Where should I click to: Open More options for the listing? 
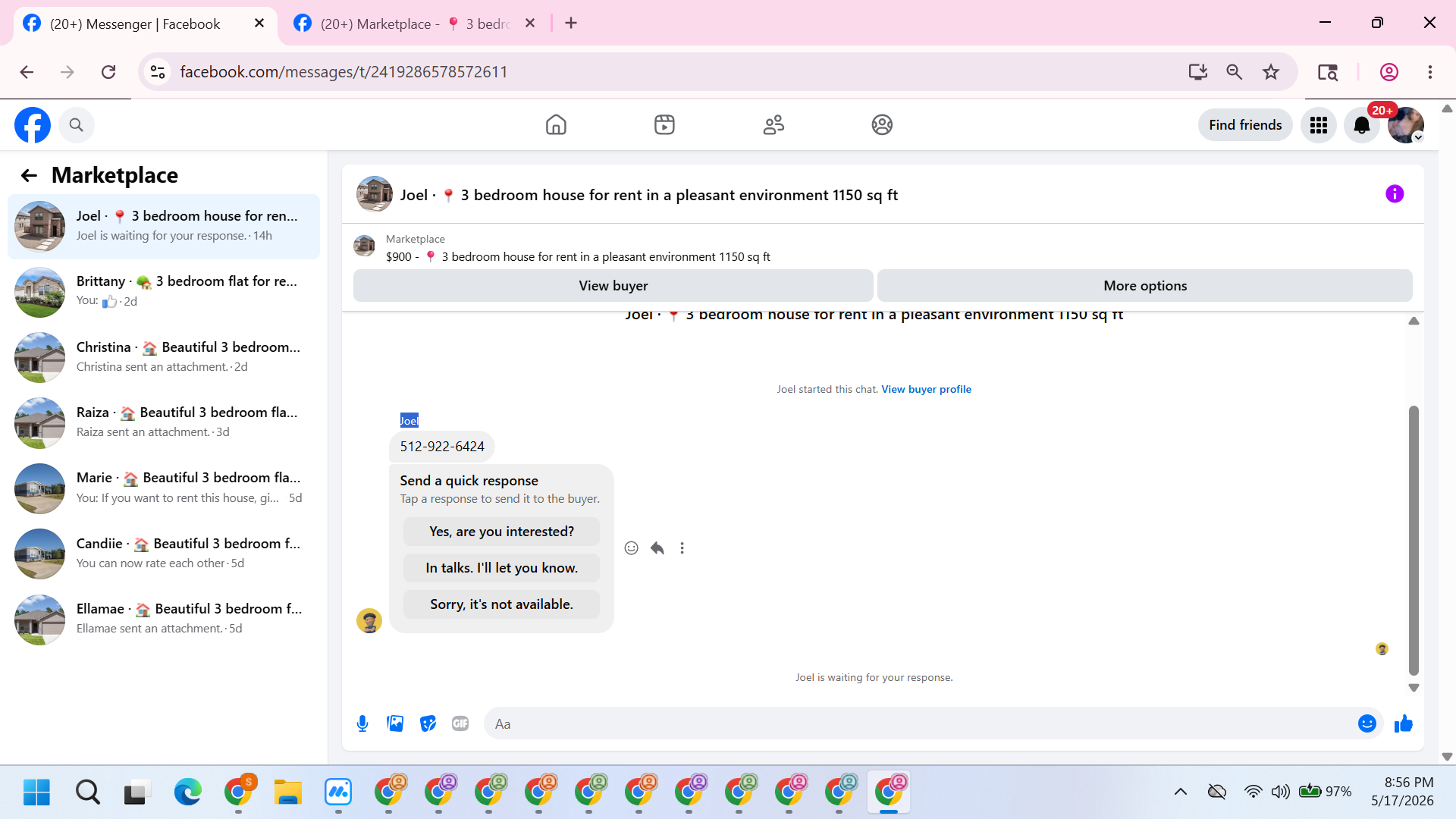(1145, 286)
